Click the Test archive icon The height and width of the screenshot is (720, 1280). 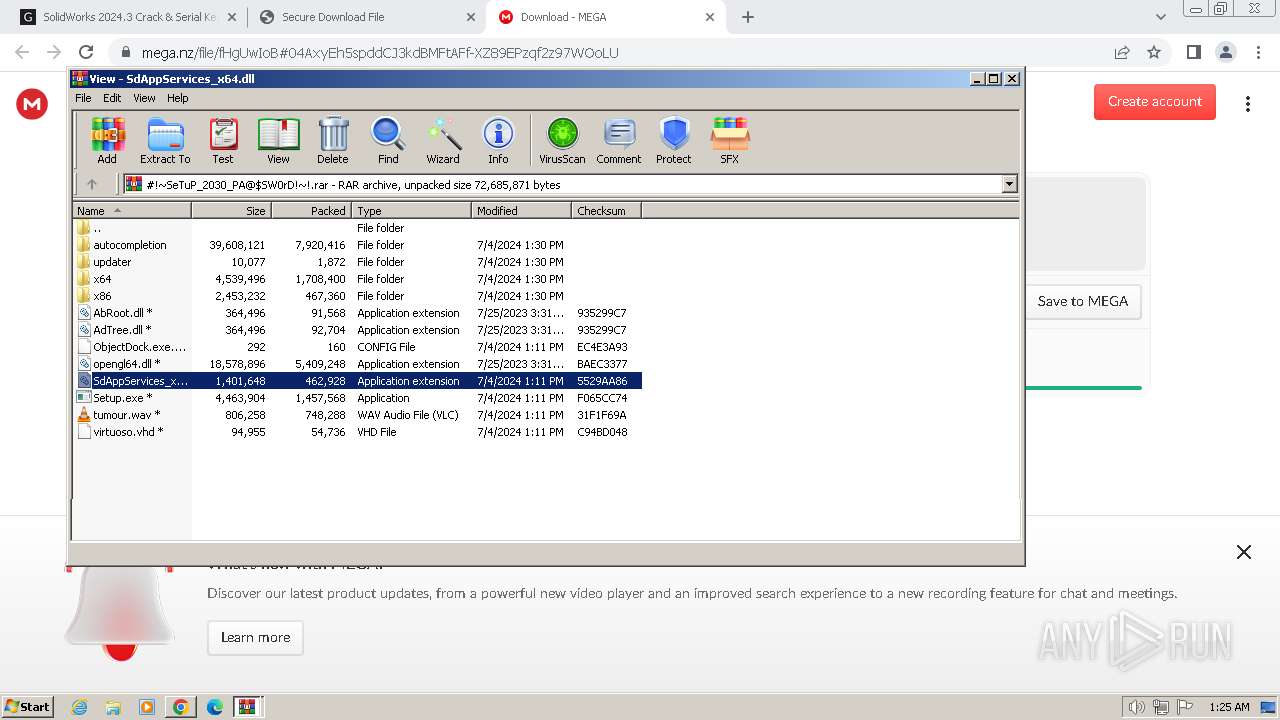pyautogui.click(x=223, y=140)
